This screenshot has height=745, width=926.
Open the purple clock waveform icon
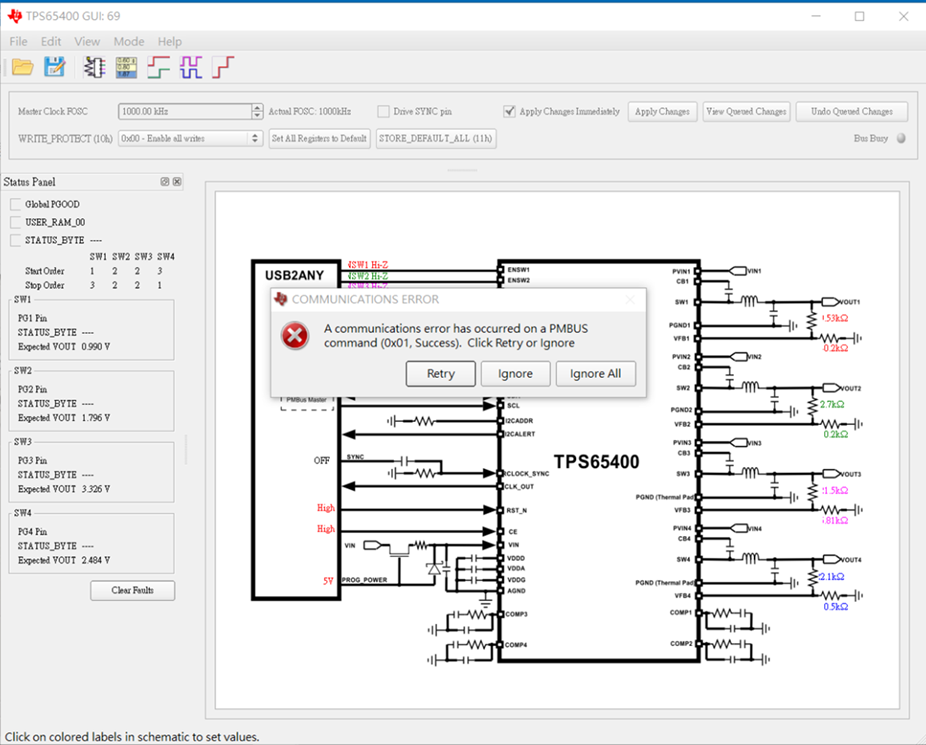click(x=191, y=67)
